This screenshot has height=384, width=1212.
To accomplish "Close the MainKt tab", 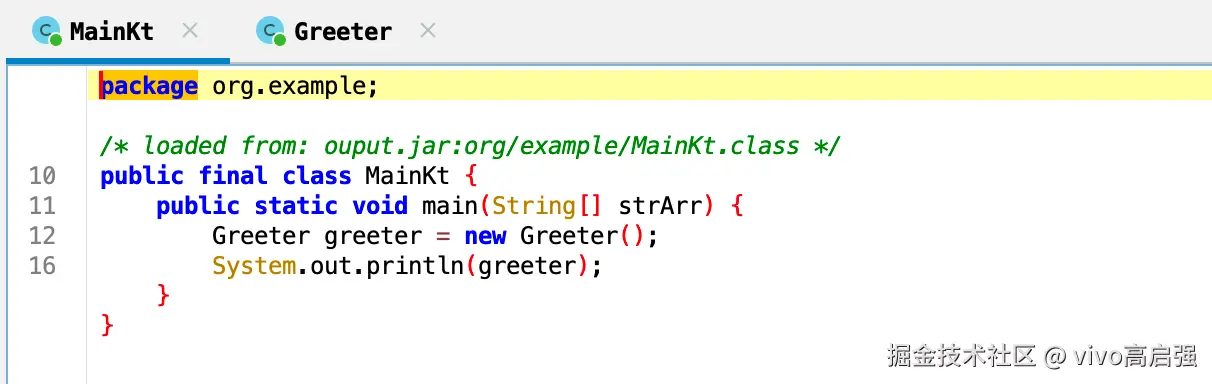I will (190, 31).
